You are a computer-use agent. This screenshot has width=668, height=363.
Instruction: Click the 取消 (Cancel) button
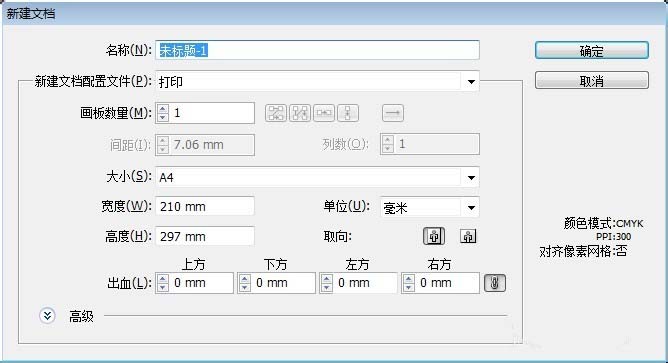coord(592,81)
